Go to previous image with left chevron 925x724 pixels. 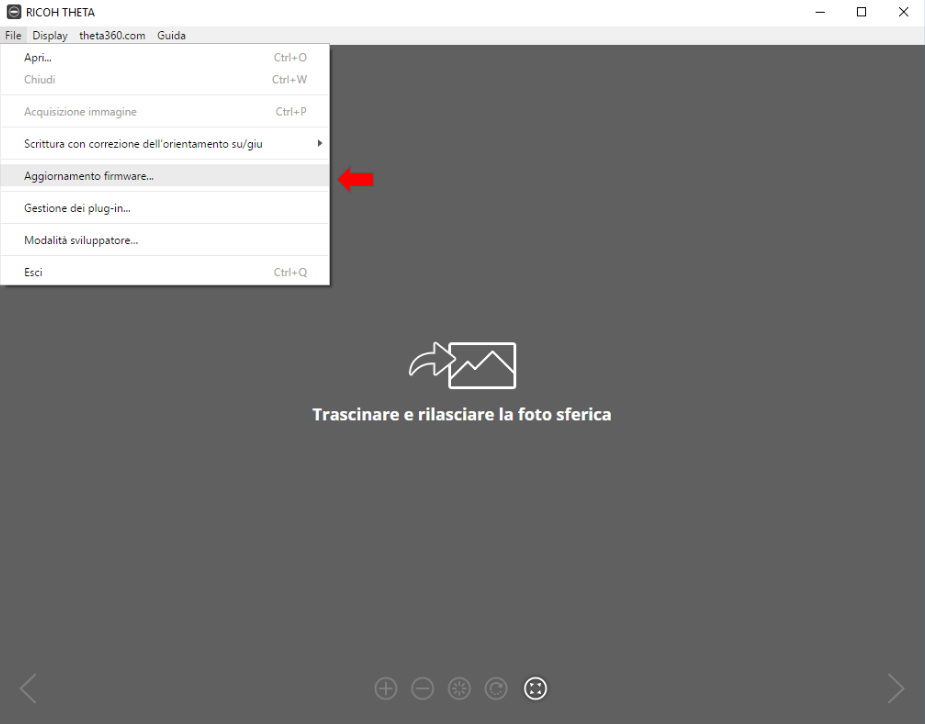tap(28, 688)
